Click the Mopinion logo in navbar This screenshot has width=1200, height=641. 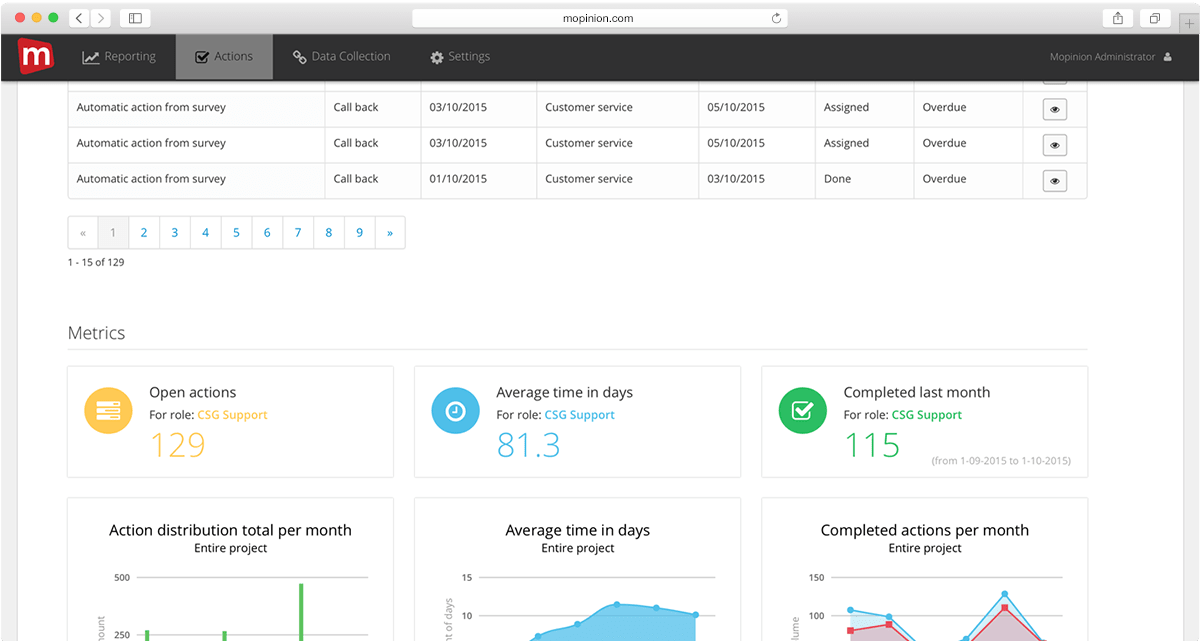tap(36, 56)
